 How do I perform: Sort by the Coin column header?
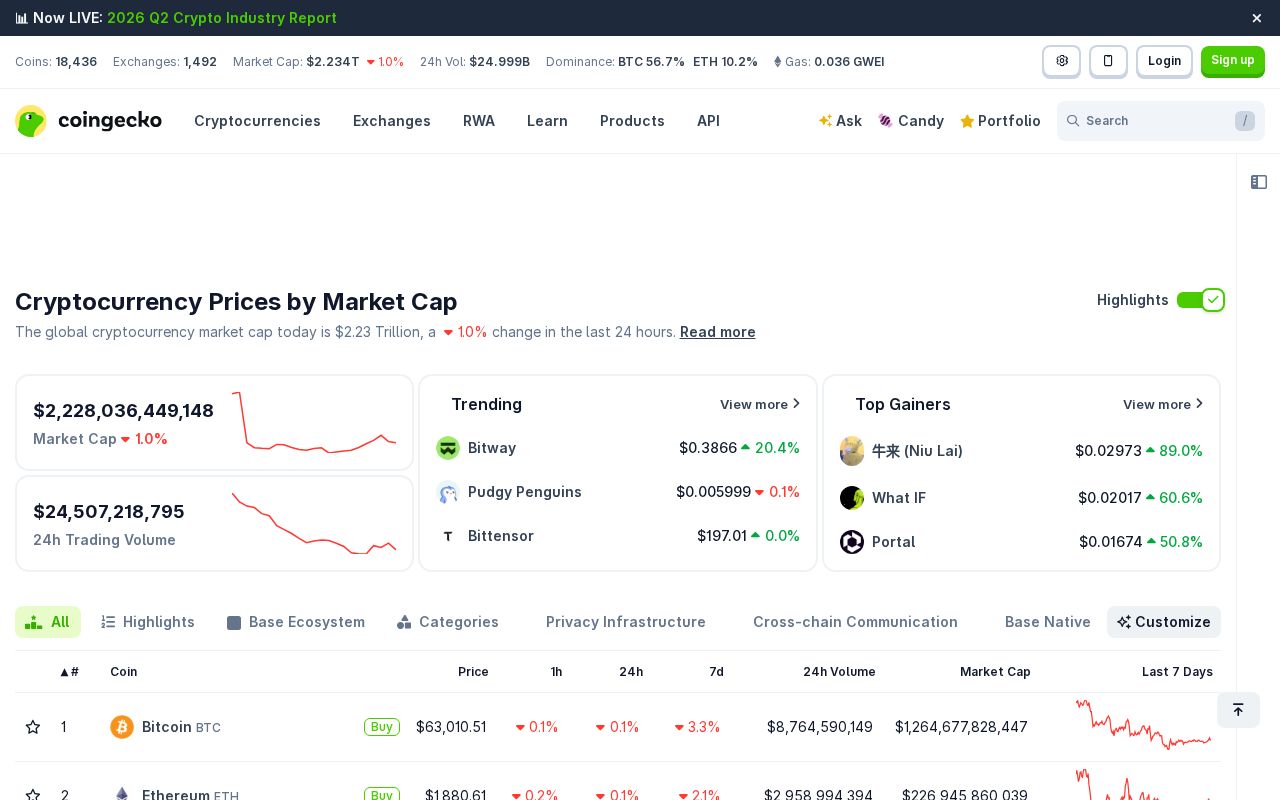tap(124, 672)
